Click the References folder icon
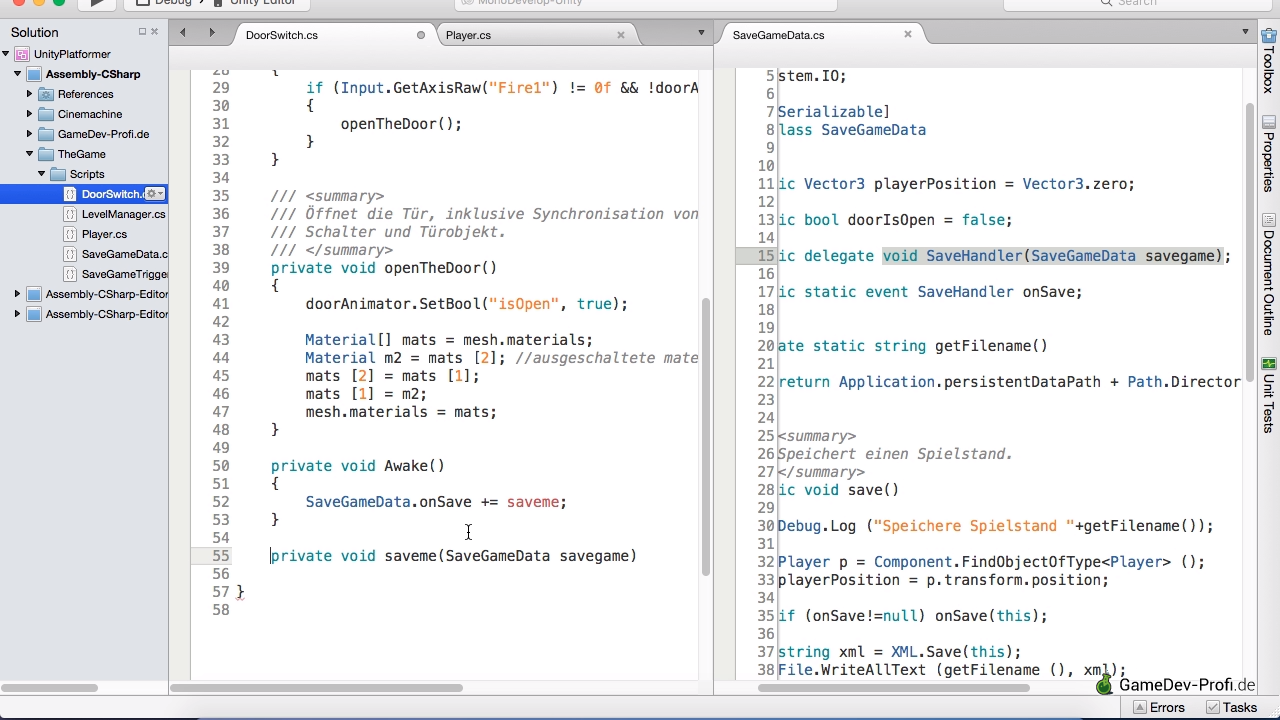This screenshot has height=720, width=1280. coord(46,94)
